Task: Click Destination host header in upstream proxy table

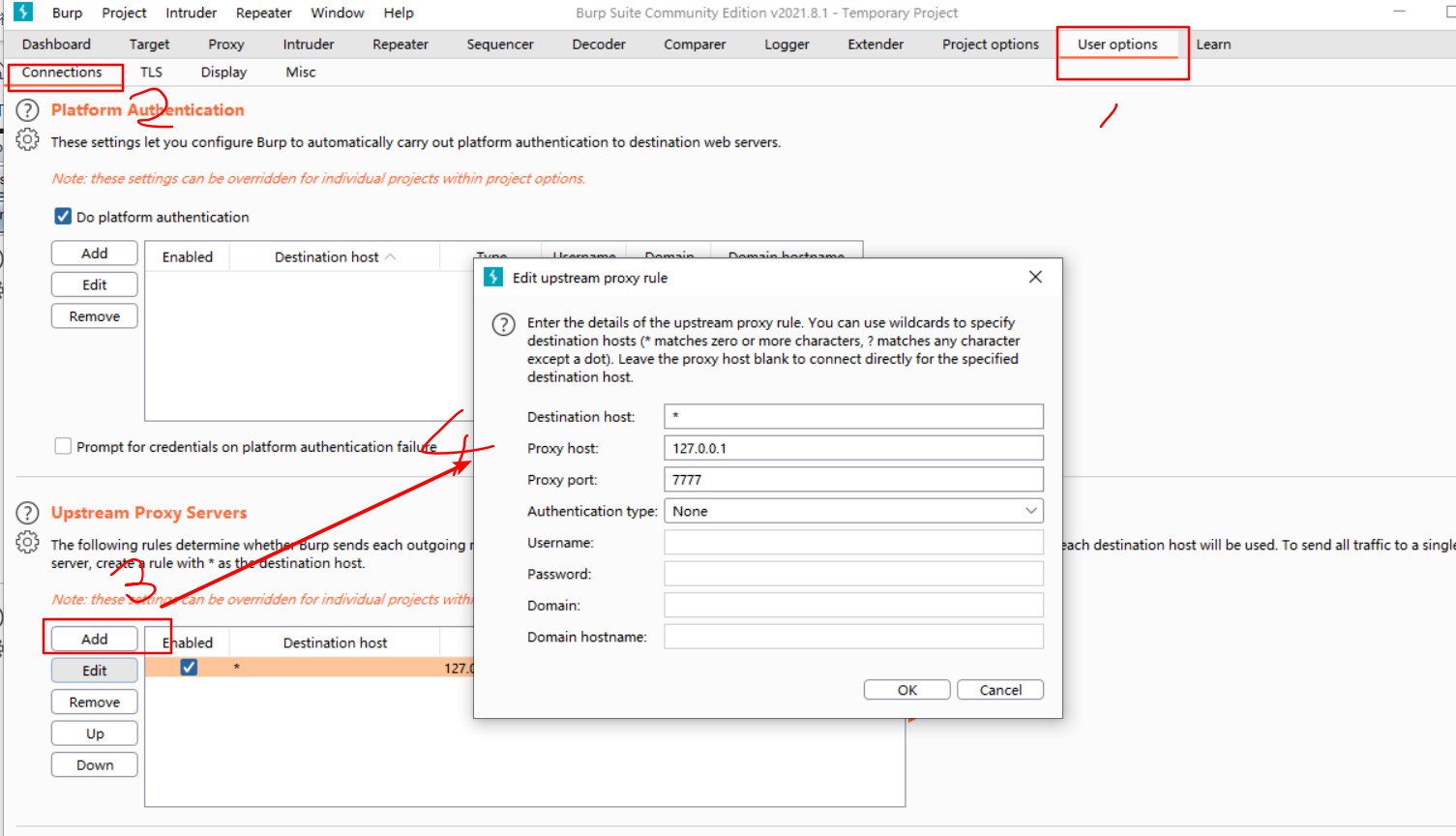Action: (x=335, y=642)
